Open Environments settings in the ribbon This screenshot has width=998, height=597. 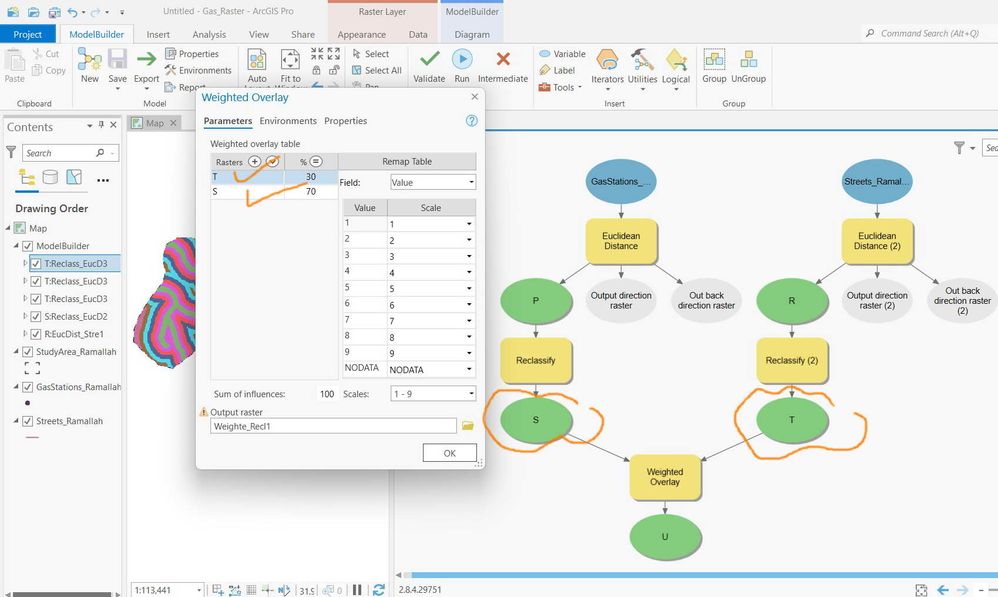198,71
